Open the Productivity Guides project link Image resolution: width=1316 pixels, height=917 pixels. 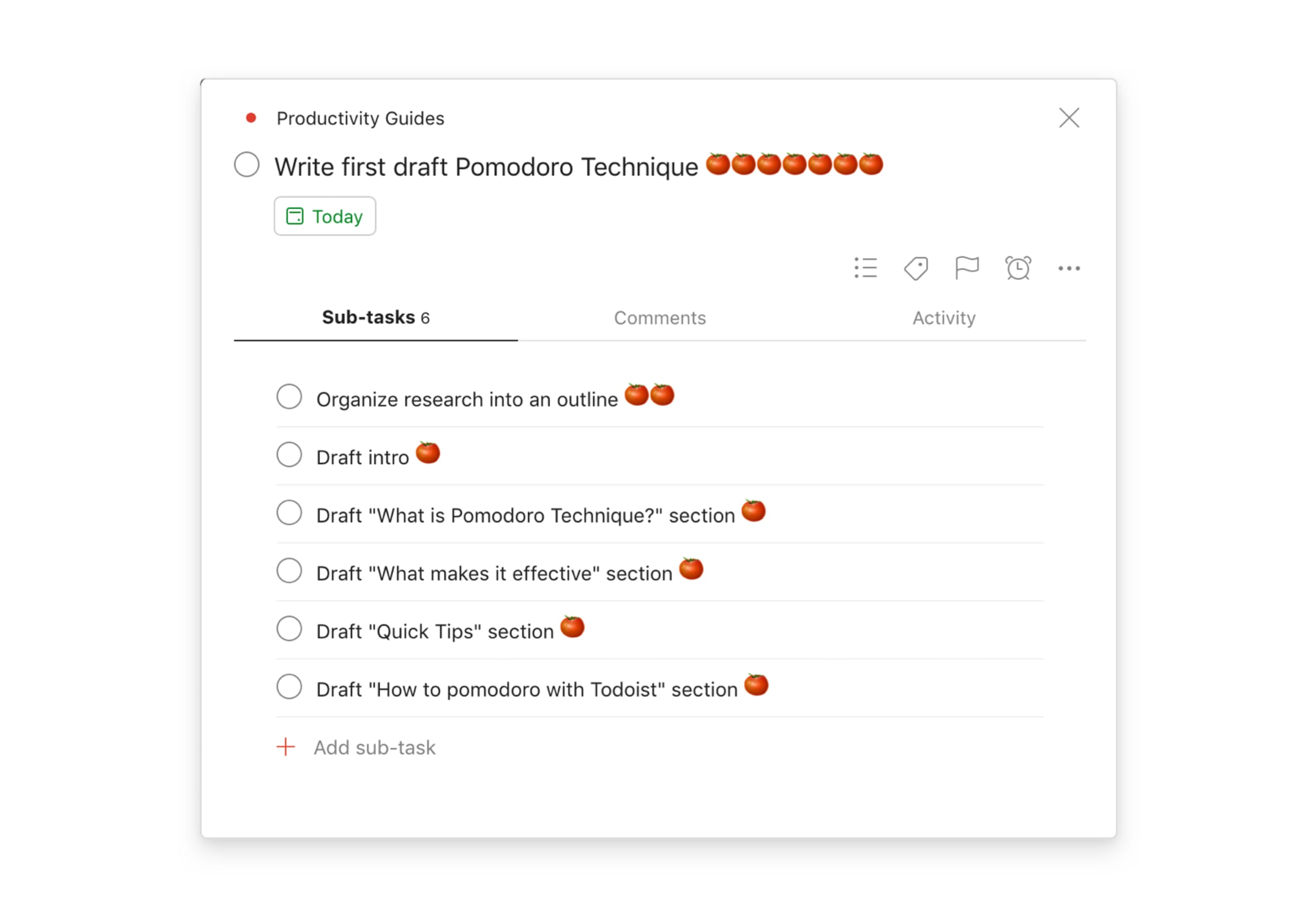pos(360,118)
